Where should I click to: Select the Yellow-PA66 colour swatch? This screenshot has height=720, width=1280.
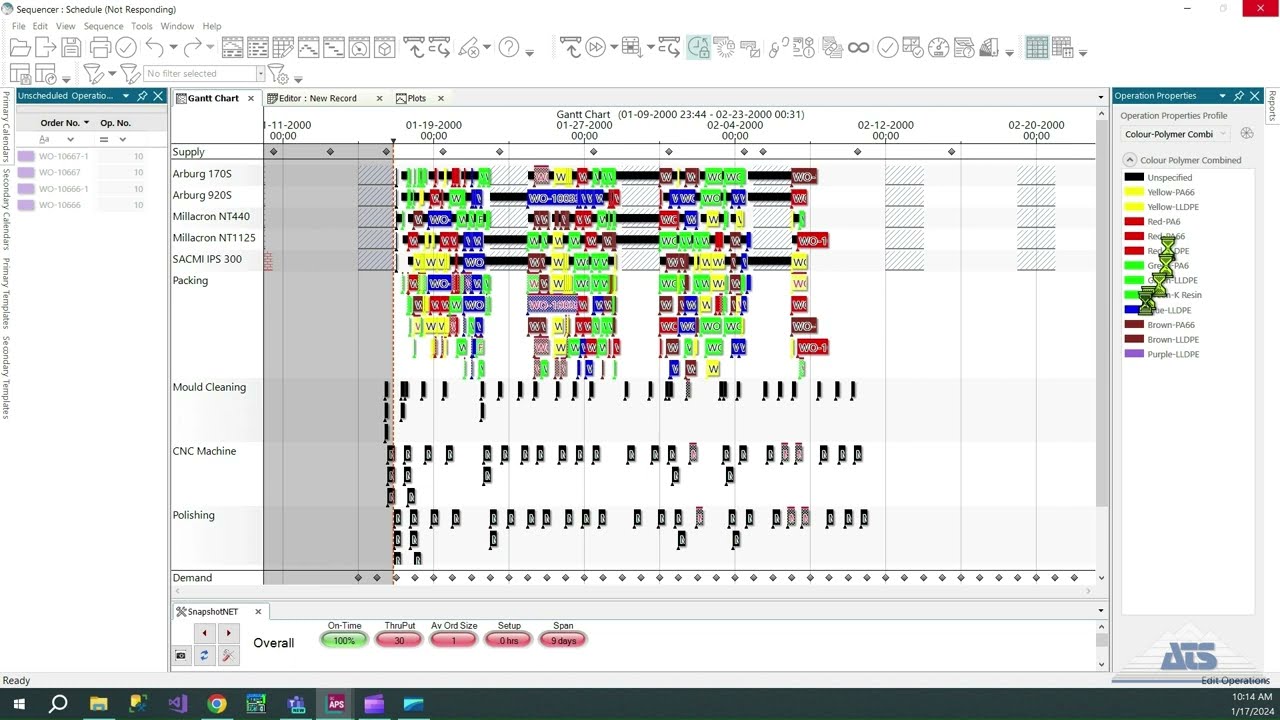[1134, 192]
